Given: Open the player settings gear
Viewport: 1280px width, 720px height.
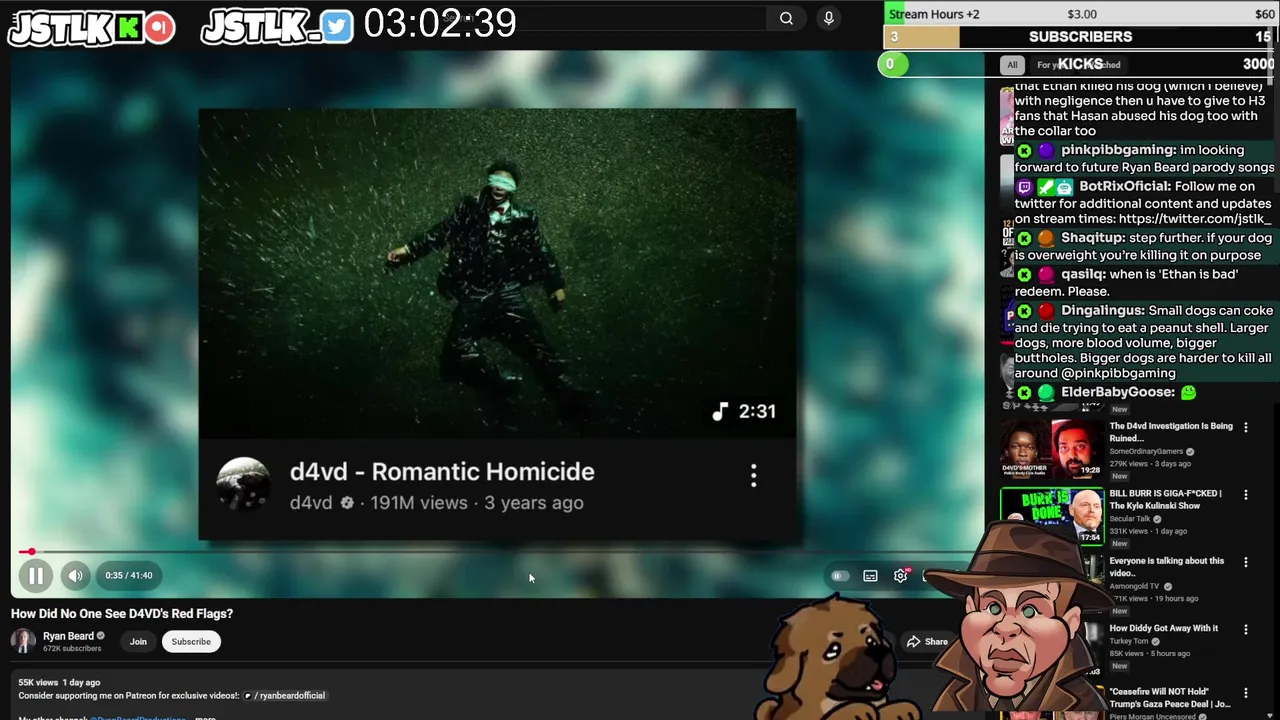Looking at the screenshot, I should (901, 576).
